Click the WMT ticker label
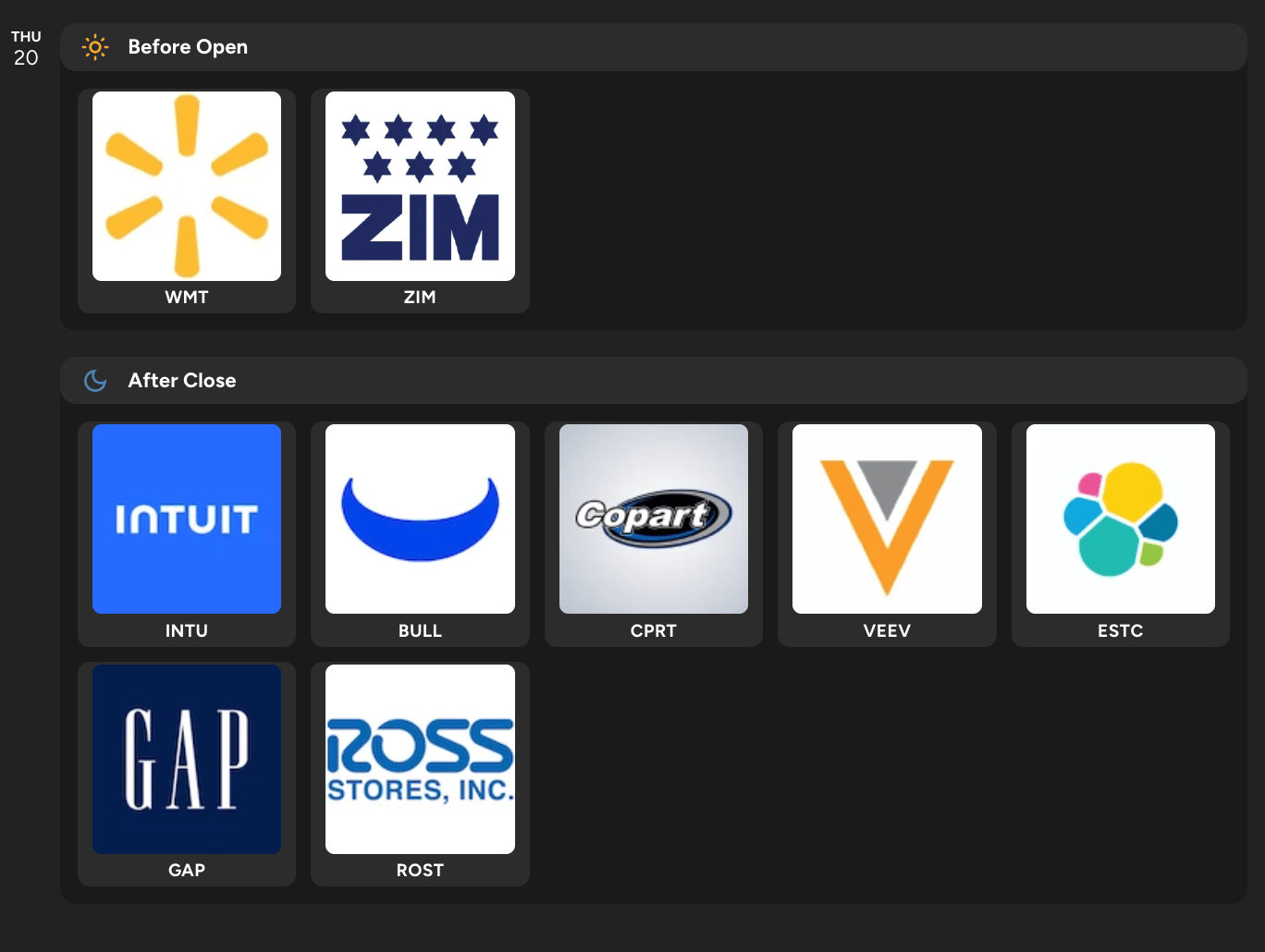Viewport: 1265px width, 952px height. point(187,297)
